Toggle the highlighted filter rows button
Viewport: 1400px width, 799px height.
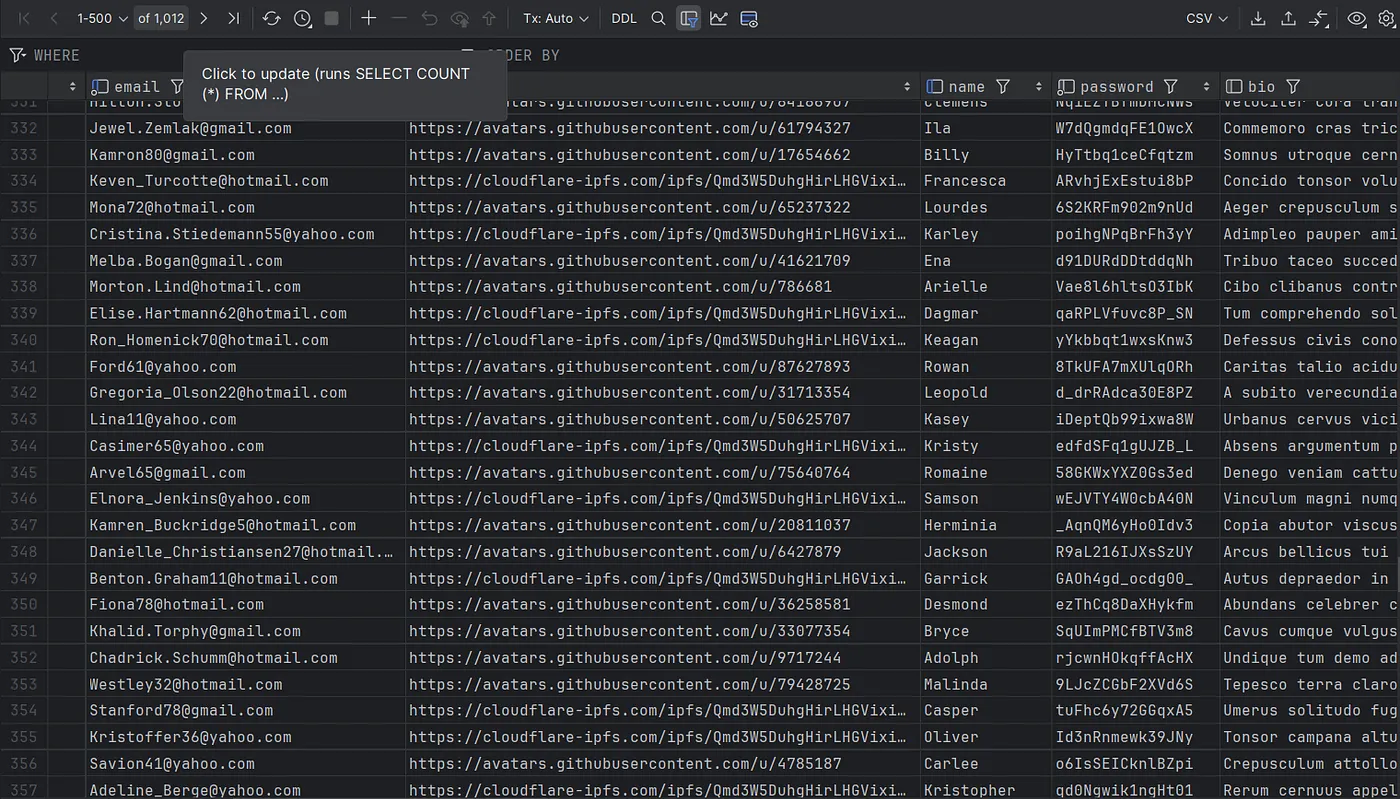click(688, 18)
